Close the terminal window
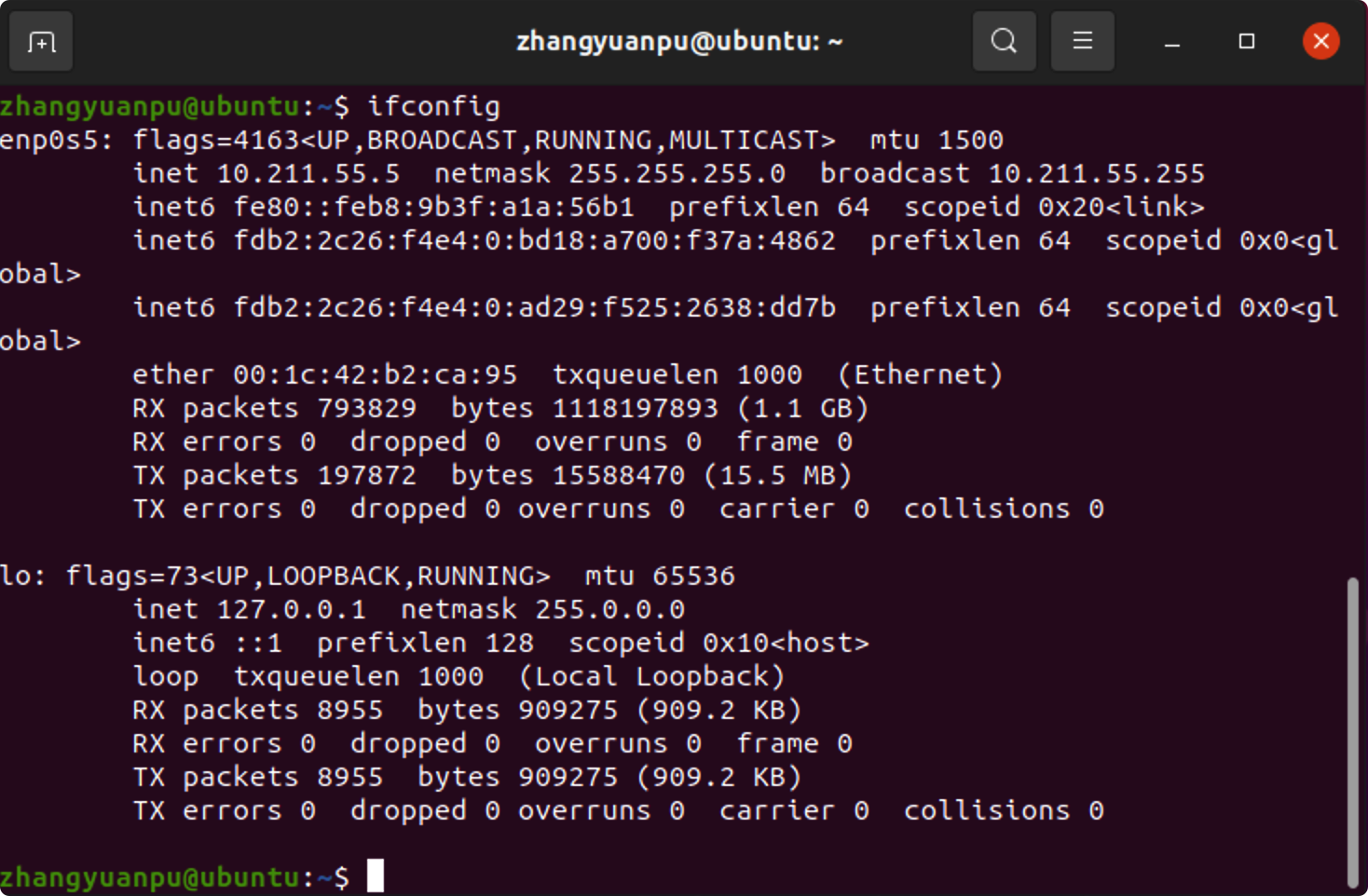Viewport: 1368px width, 896px height. (1320, 41)
